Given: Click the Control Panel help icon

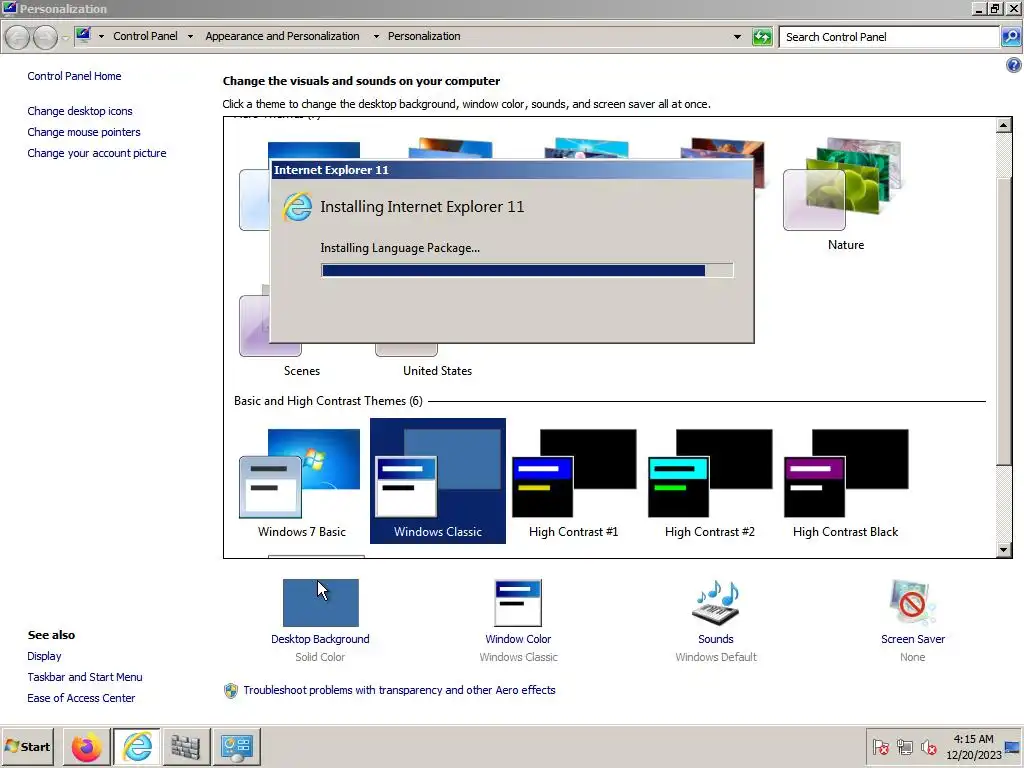Looking at the screenshot, I should 1014,65.
